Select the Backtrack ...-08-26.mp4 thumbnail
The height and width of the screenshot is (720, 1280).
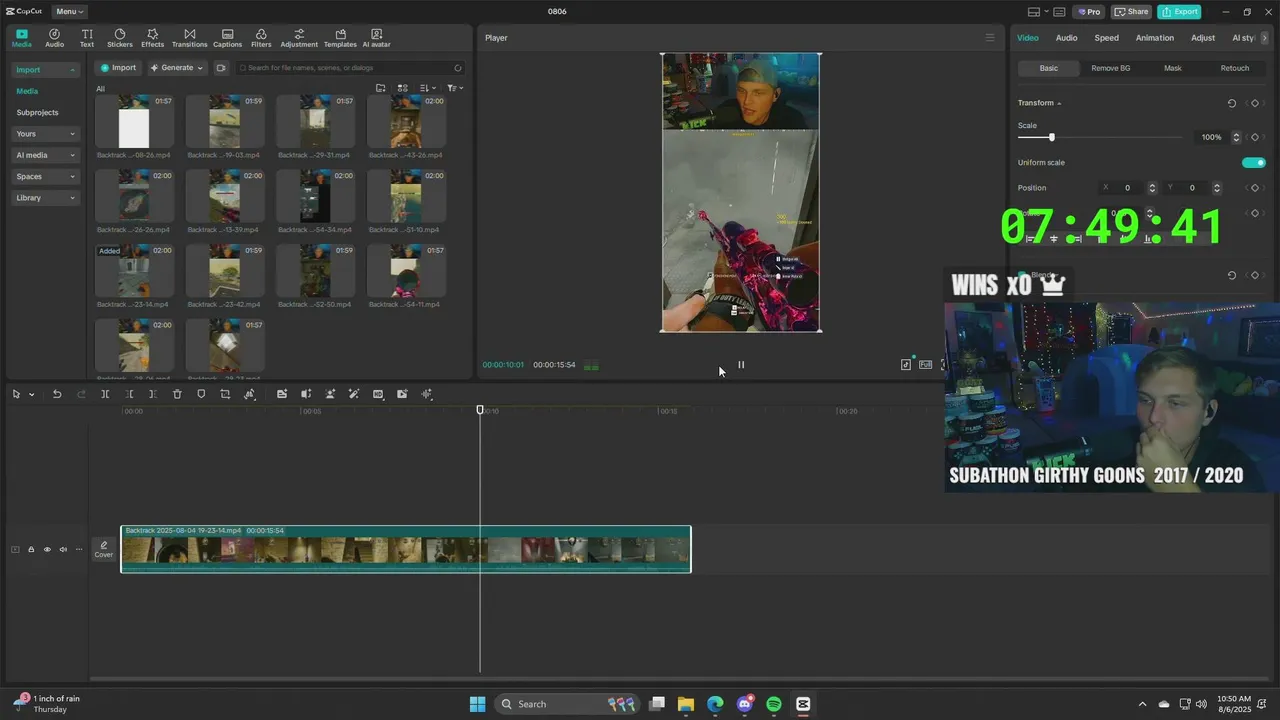tap(134, 122)
